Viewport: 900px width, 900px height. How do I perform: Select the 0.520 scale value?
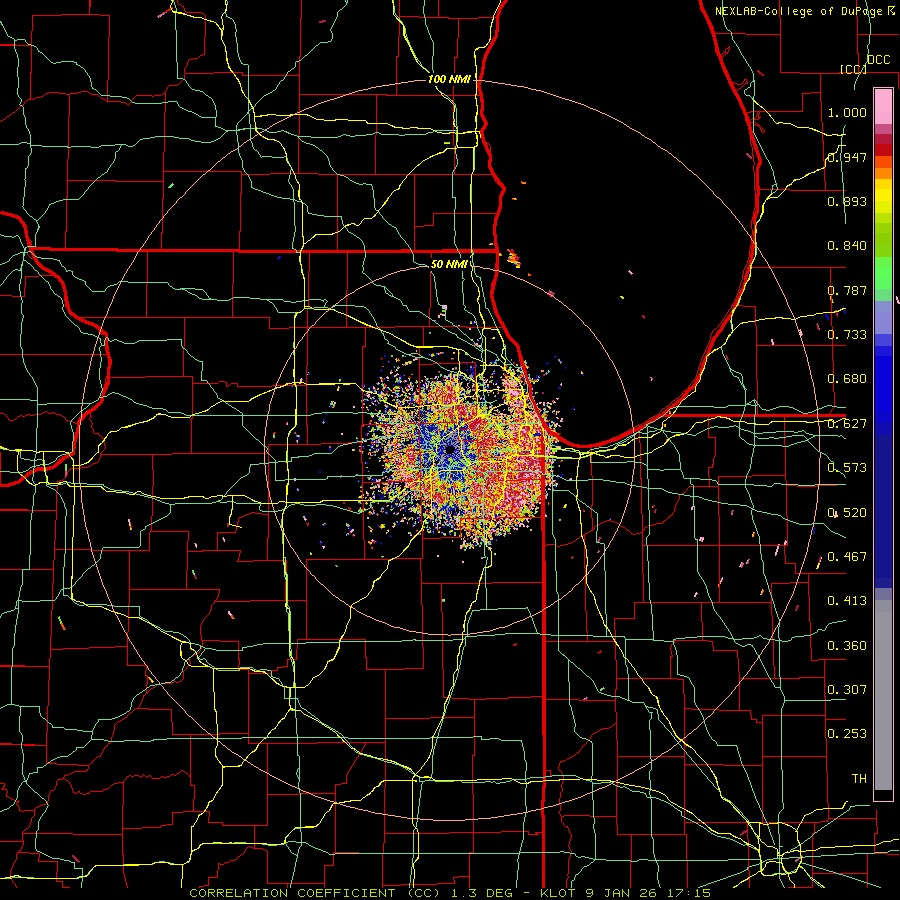click(x=847, y=513)
